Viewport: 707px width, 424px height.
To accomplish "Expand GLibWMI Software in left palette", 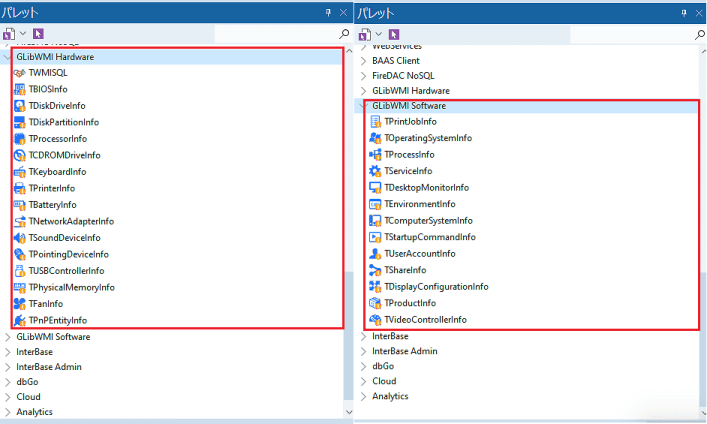I will click(7, 337).
